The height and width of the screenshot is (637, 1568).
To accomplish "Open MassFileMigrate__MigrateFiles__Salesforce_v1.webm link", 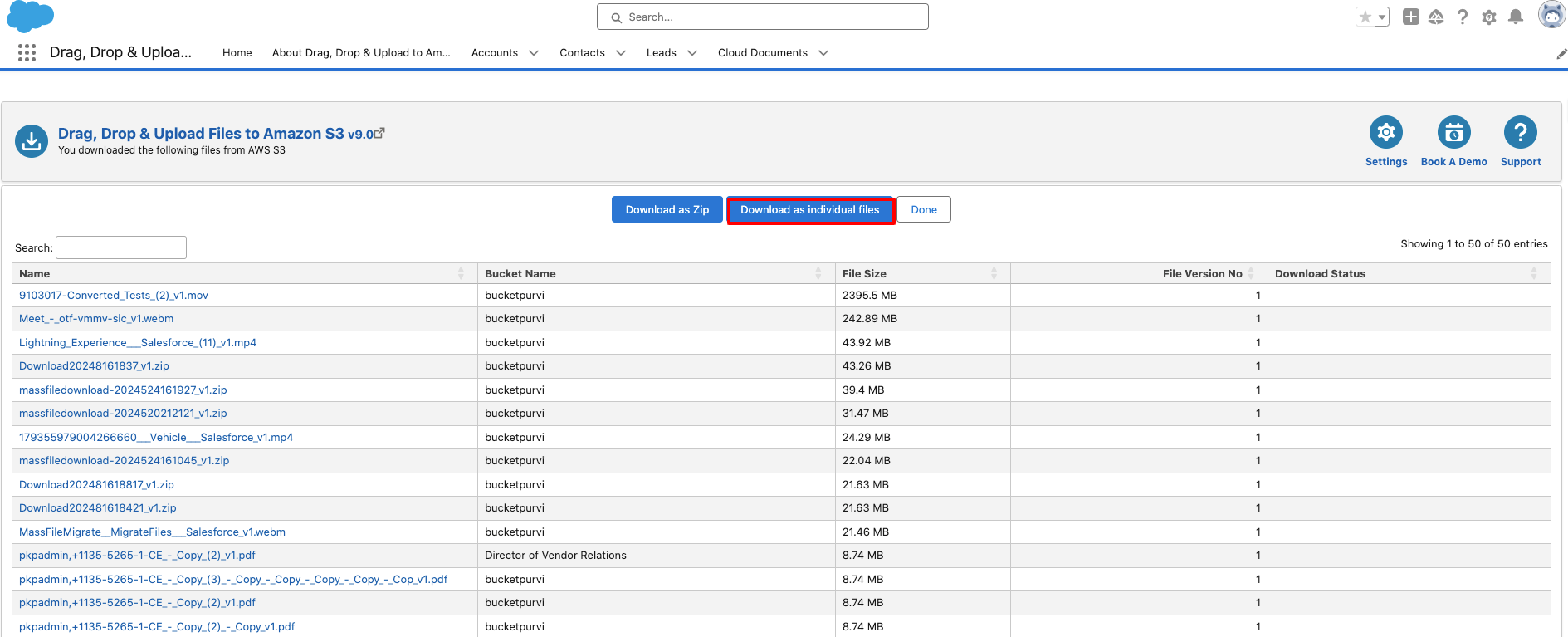I will coord(152,532).
